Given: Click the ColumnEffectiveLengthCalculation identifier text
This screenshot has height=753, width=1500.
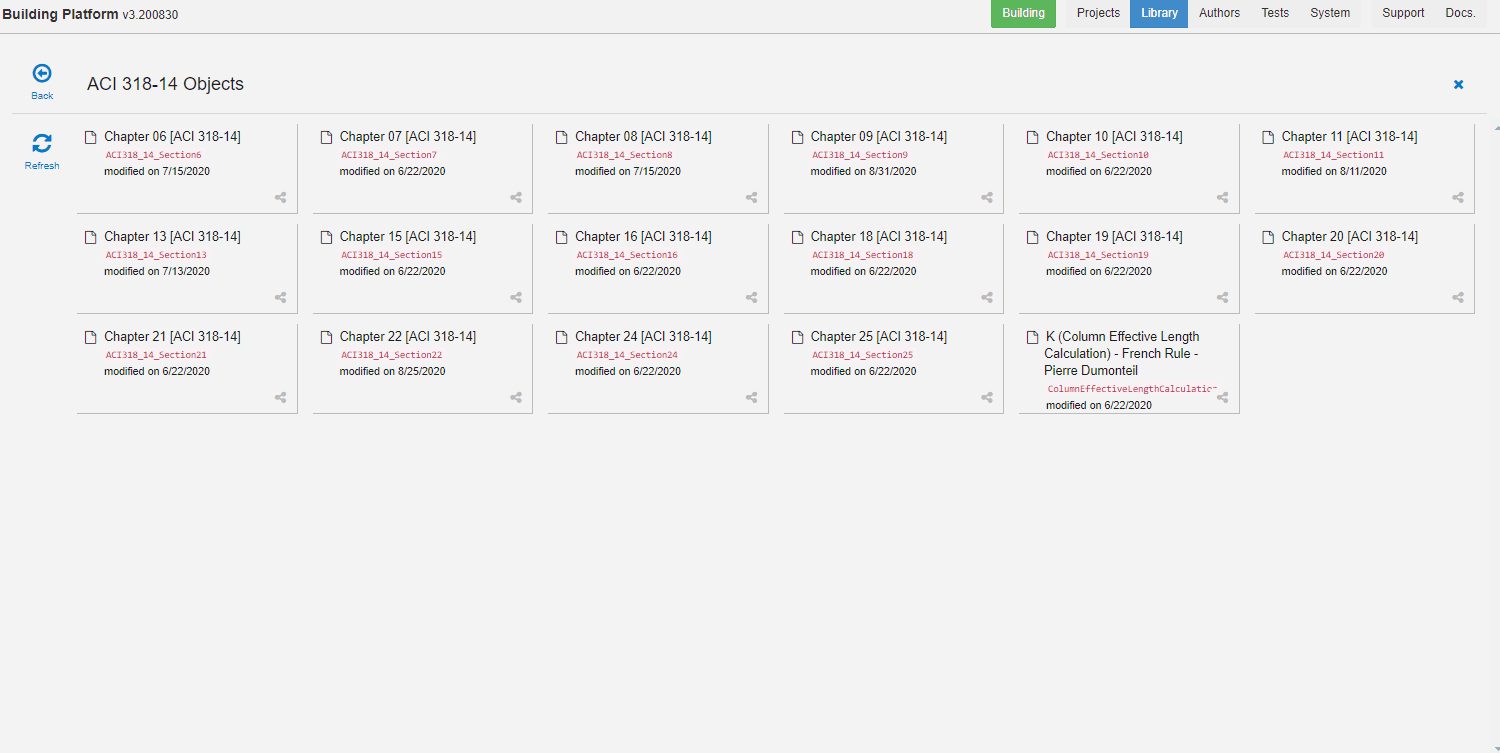Looking at the screenshot, I should pyautogui.click(x=1132, y=388).
